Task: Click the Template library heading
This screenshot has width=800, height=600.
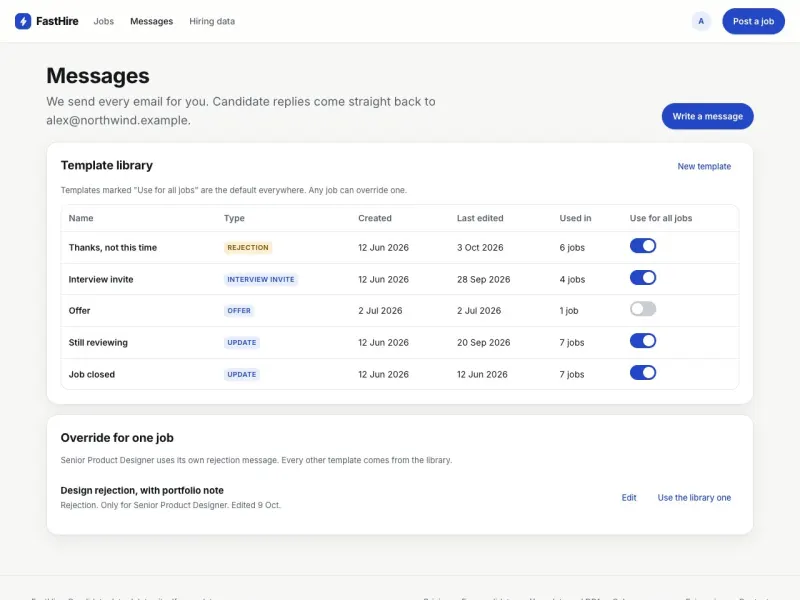Action: click(x=107, y=165)
